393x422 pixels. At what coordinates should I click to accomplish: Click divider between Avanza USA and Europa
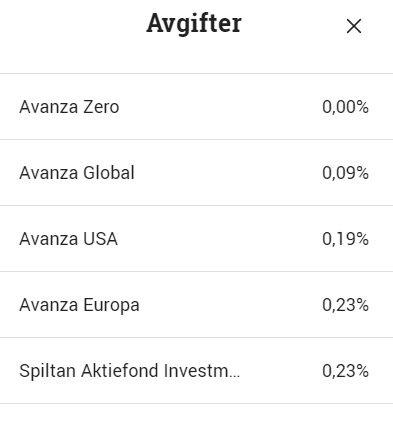[x=196, y=271]
